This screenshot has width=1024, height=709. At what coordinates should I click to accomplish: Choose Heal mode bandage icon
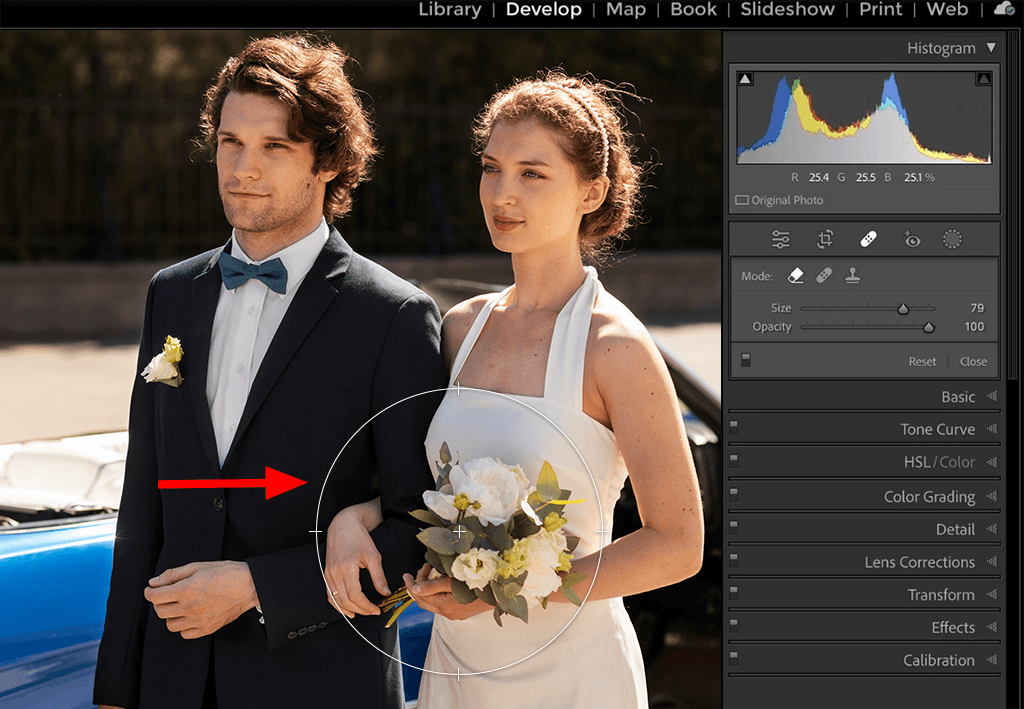pyautogui.click(x=824, y=276)
